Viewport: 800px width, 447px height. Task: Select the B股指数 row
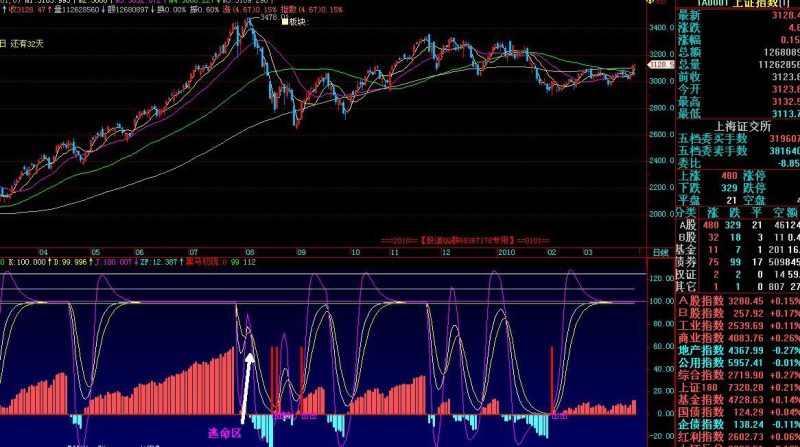739,313
